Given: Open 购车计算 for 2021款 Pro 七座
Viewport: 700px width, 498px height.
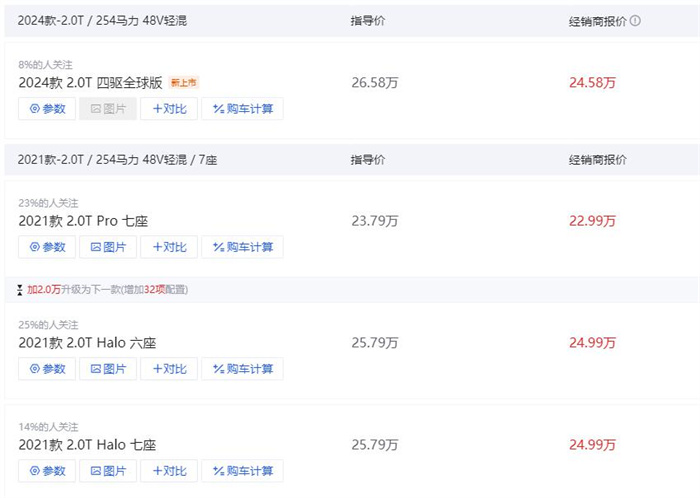Looking at the screenshot, I should (242, 247).
